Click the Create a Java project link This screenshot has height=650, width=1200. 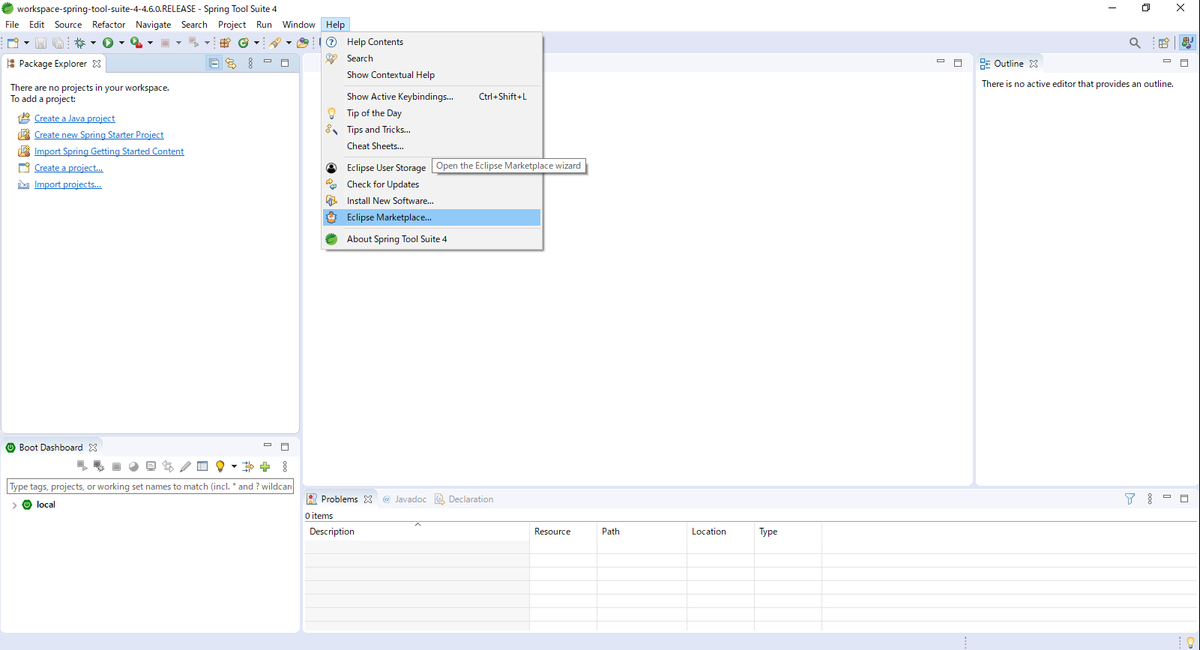point(74,118)
